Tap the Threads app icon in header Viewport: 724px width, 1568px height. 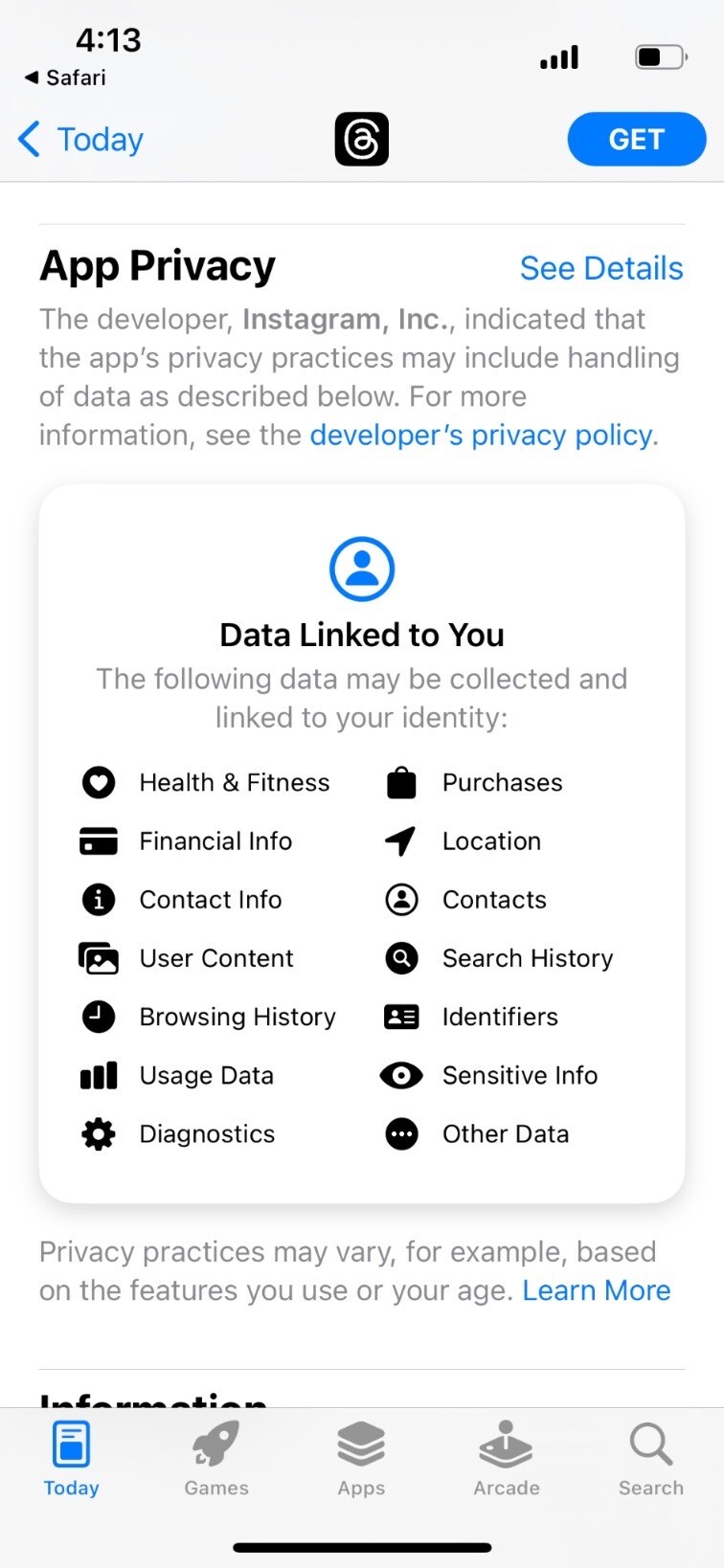[361, 140]
